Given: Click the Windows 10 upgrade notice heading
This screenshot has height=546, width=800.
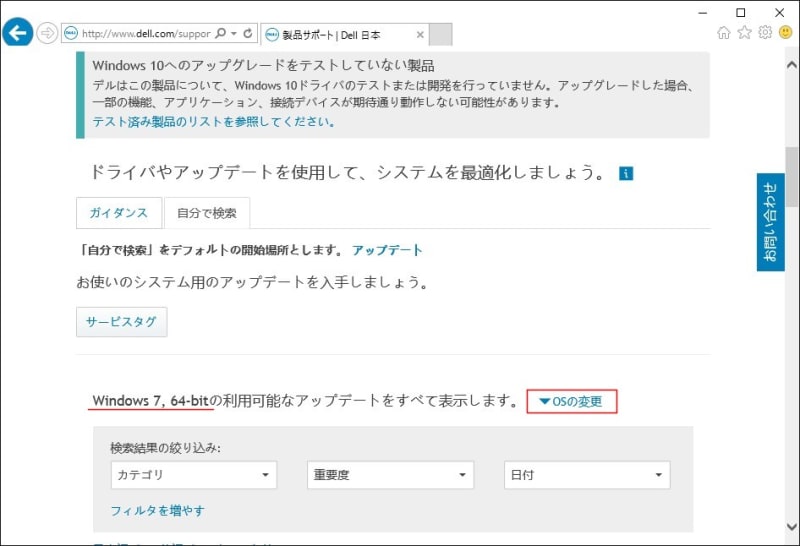Looking at the screenshot, I should pyautogui.click(x=263, y=65).
